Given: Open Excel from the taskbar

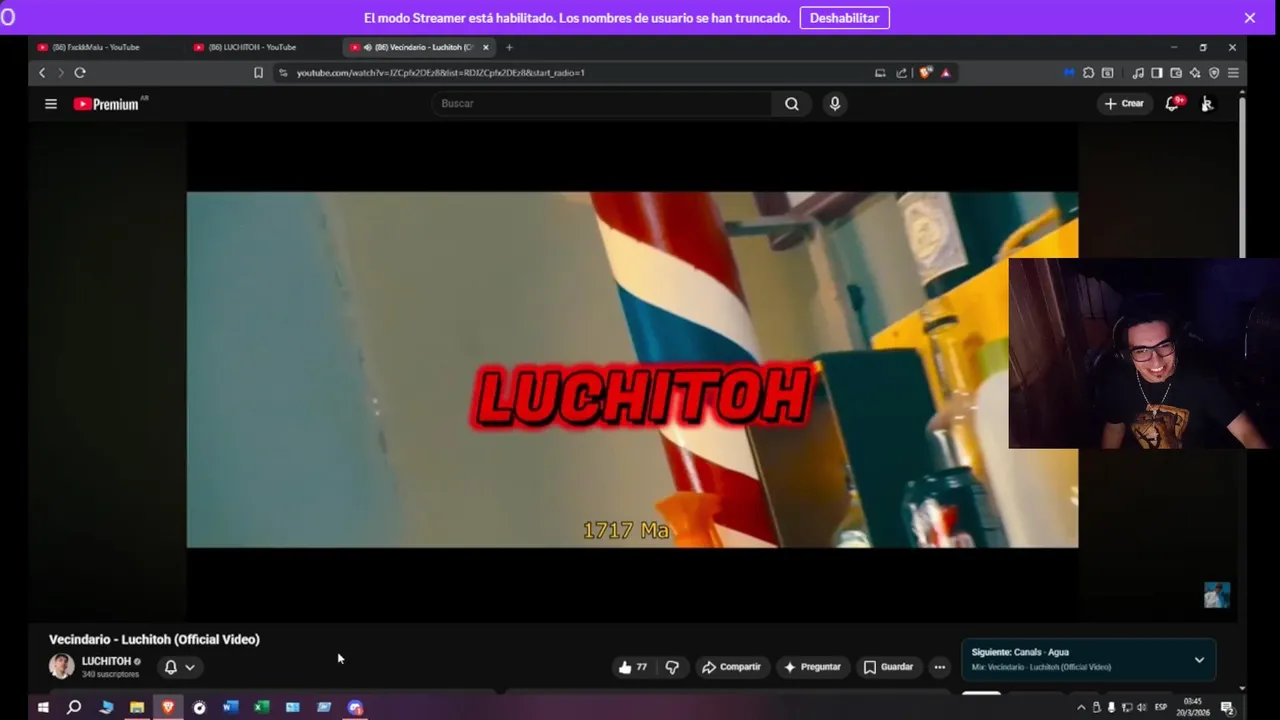Looking at the screenshot, I should point(261,707).
